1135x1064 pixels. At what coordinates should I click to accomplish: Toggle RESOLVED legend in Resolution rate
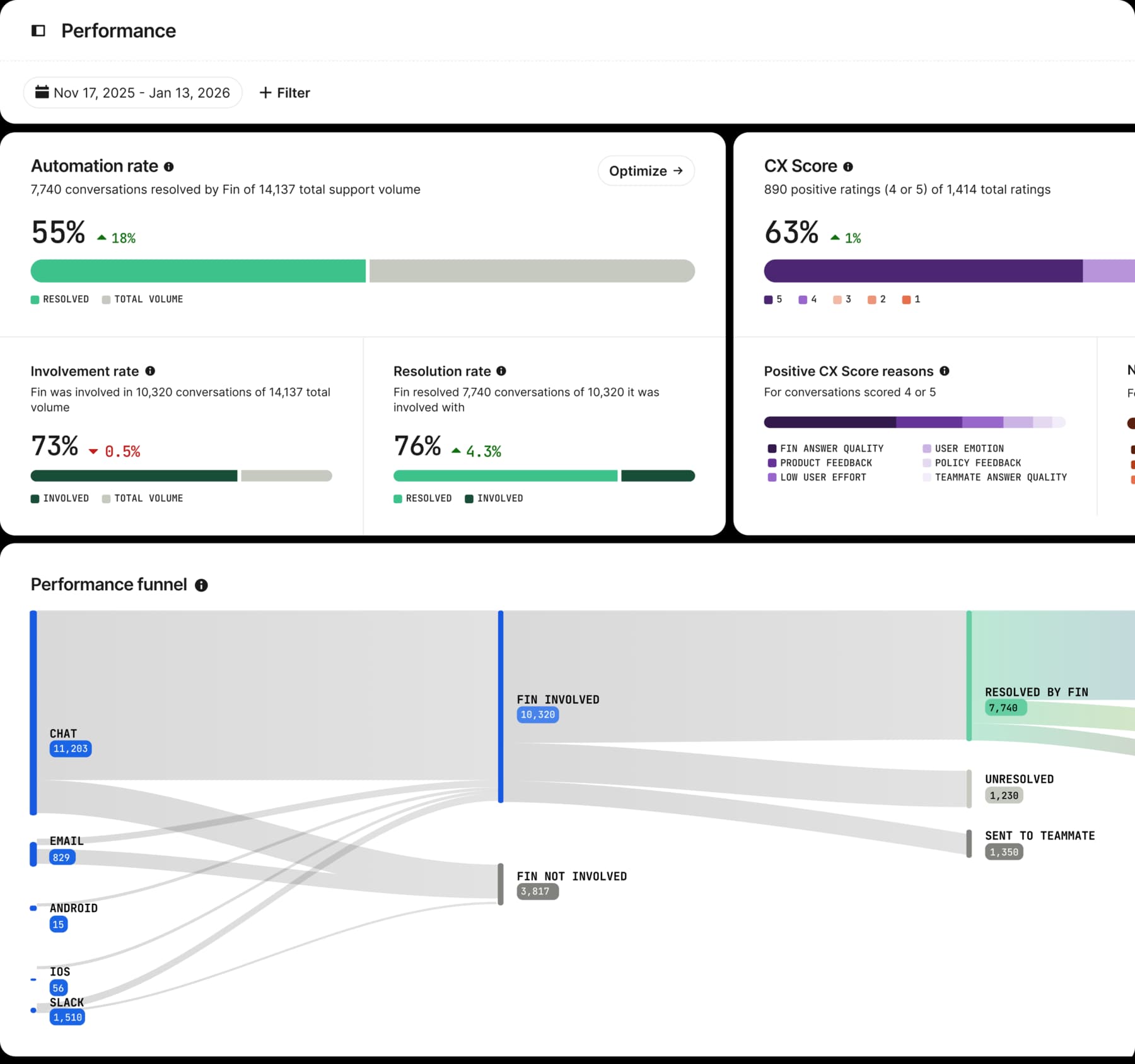[422, 498]
